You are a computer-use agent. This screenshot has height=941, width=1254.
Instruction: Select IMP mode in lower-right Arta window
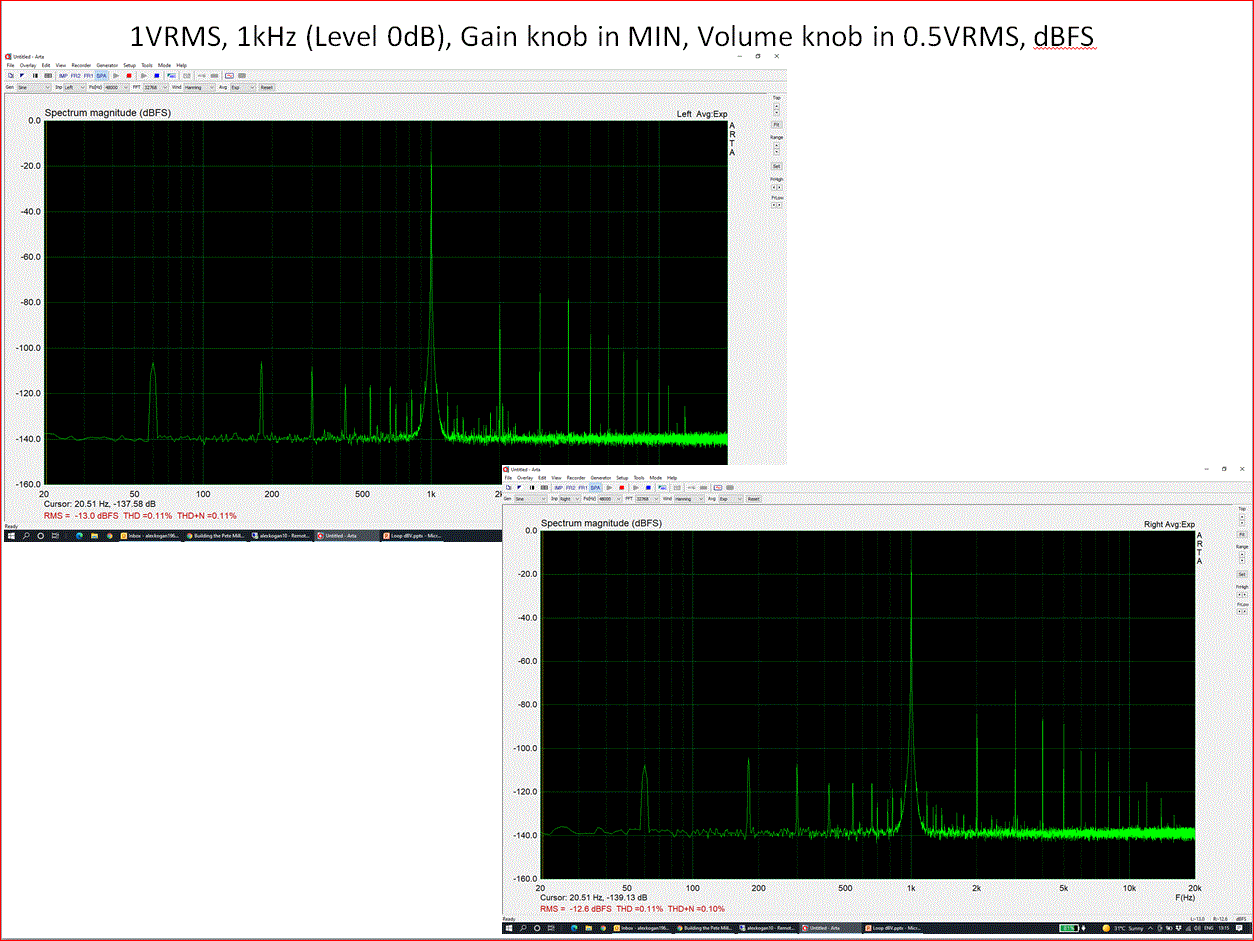click(559, 488)
